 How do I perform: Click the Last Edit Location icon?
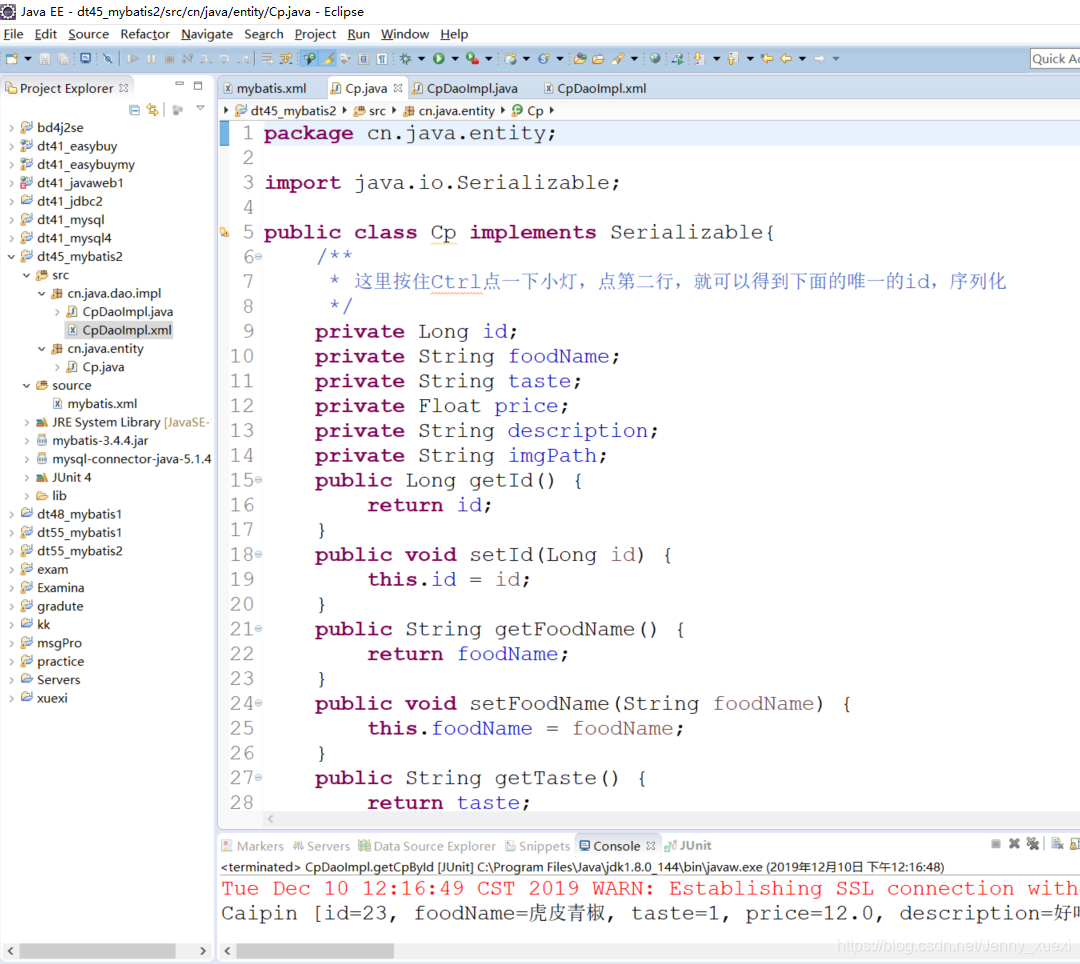pos(767,59)
